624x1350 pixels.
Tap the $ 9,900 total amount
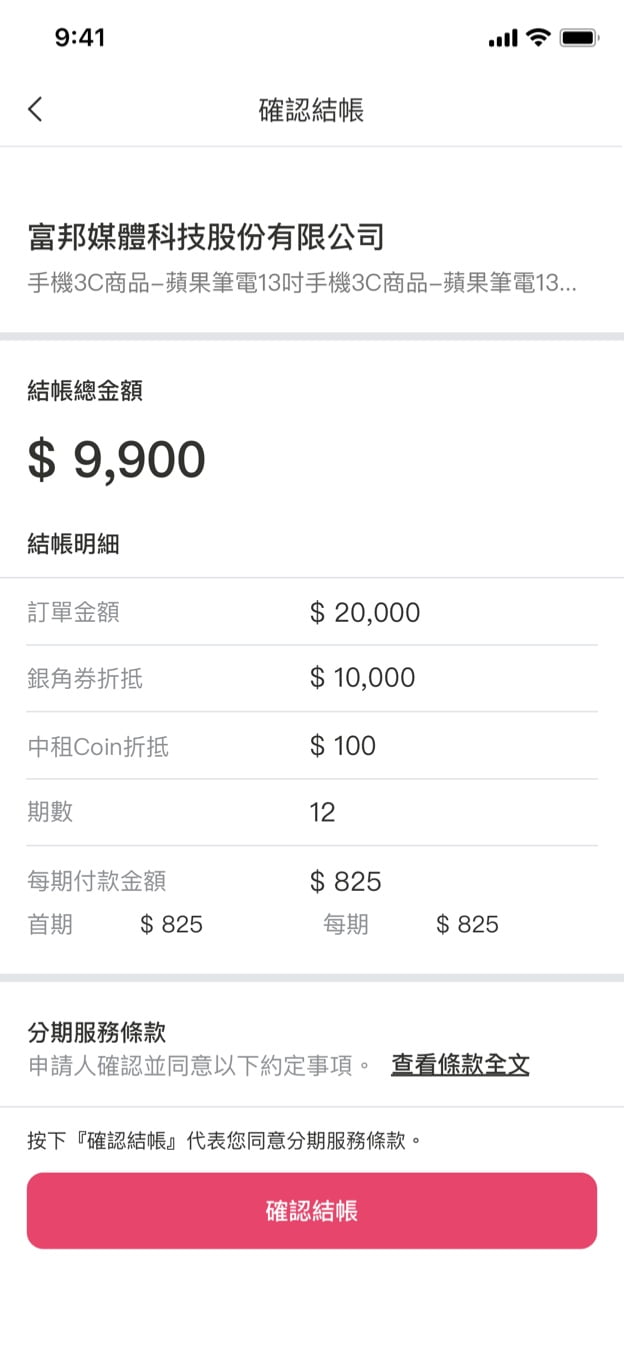click(116, 460)
